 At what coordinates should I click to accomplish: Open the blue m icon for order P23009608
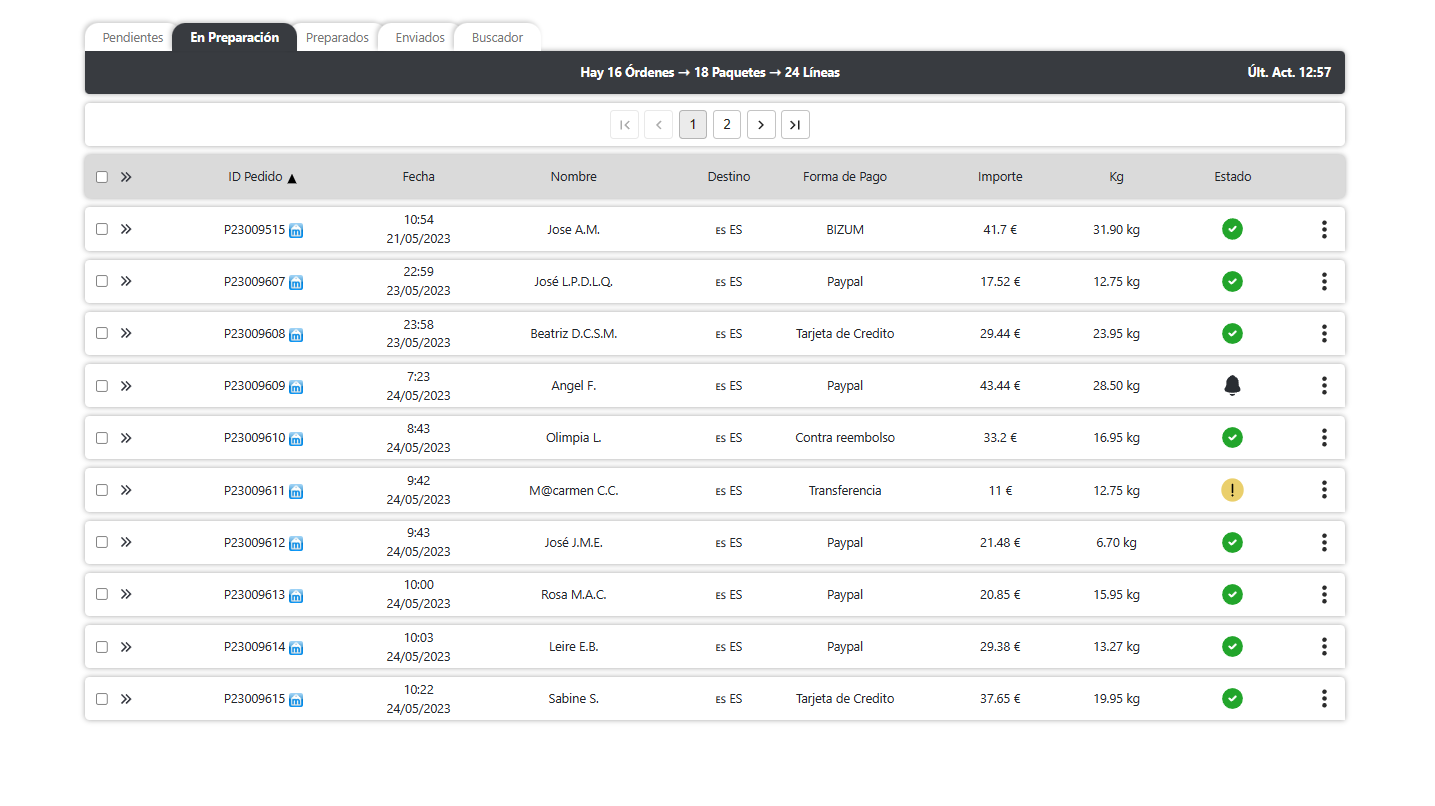(x=296, y=335)
